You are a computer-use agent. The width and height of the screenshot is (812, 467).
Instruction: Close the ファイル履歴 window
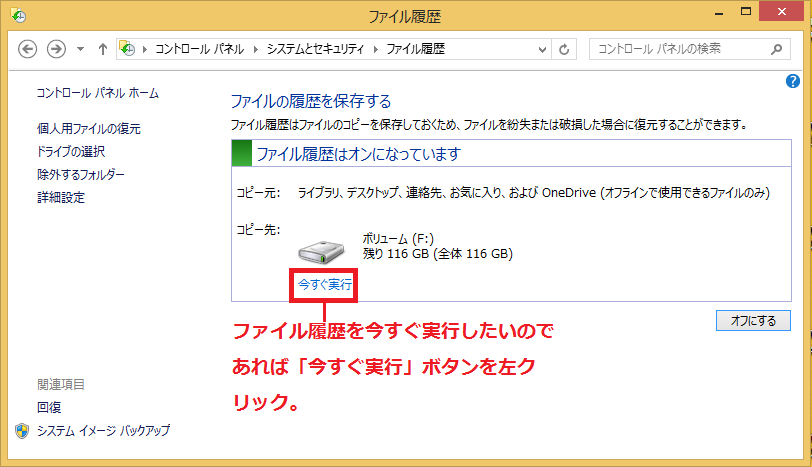(781, 11)
